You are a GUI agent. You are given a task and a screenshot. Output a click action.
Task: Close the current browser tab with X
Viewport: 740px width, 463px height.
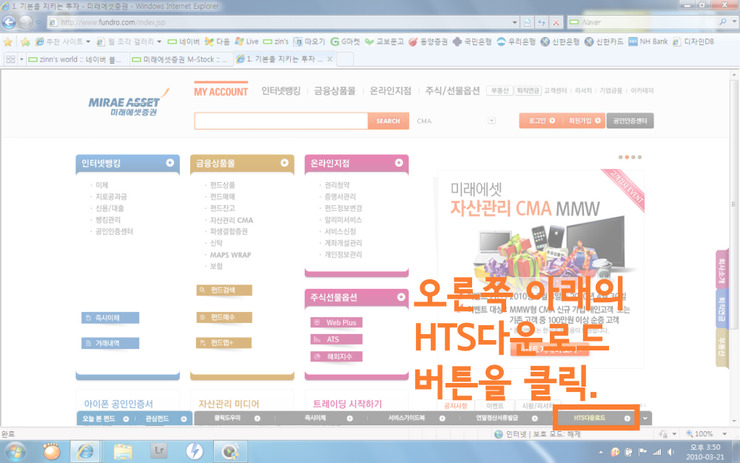click(x=330, y=59)
